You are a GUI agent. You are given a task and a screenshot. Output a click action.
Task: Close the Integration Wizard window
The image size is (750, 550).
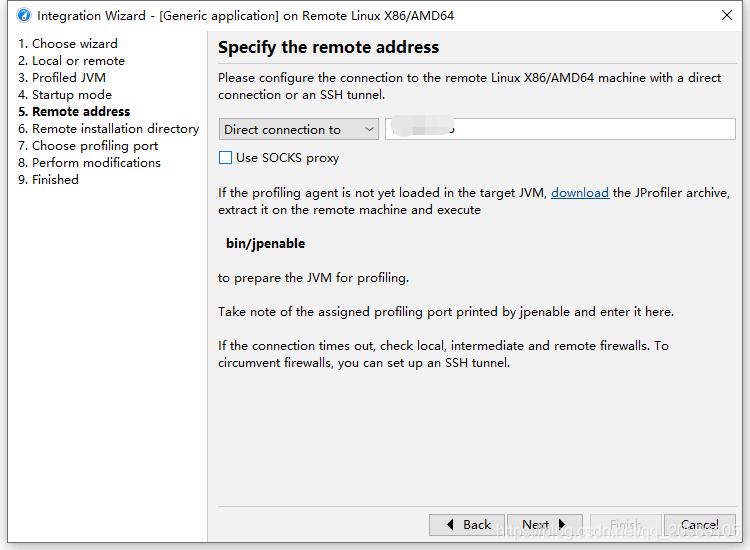coord(727,15)
